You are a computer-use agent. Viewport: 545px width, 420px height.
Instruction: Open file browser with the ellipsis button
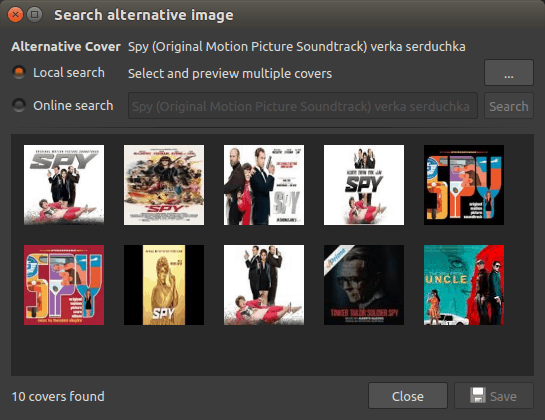coord(509,73)
